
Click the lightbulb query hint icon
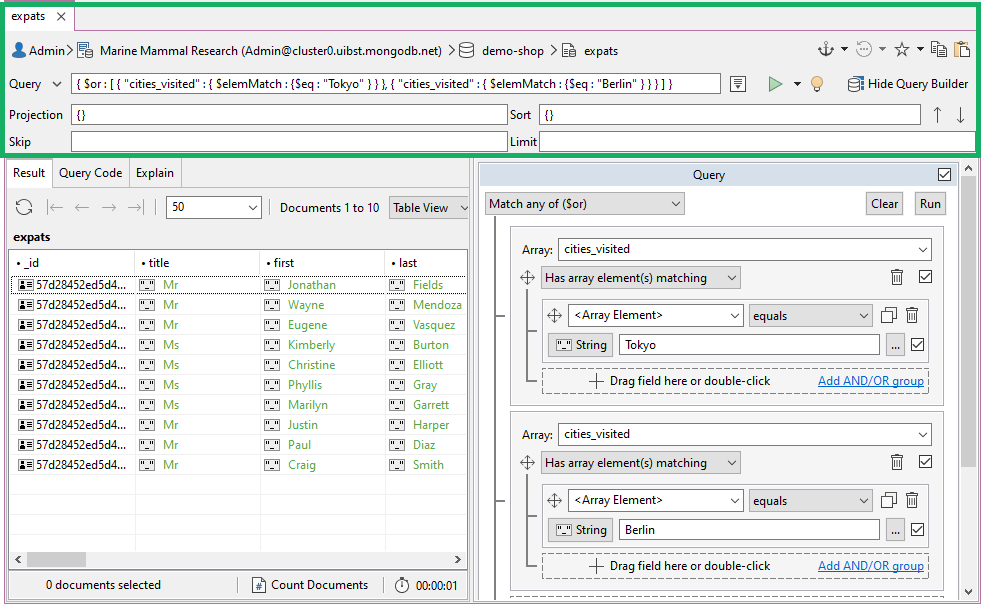[x=816, y=84]
